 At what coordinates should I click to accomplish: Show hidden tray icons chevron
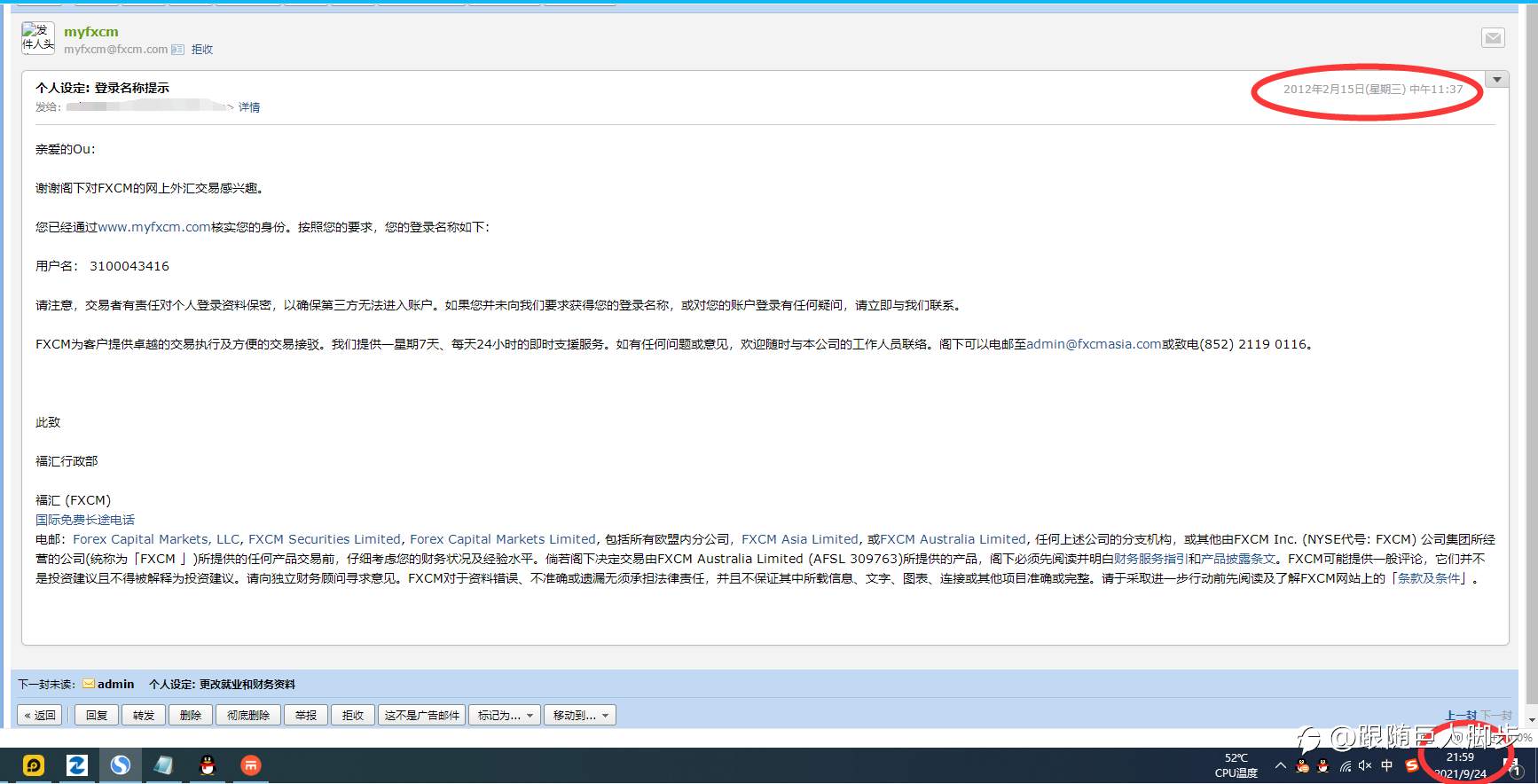[1280, 765]
